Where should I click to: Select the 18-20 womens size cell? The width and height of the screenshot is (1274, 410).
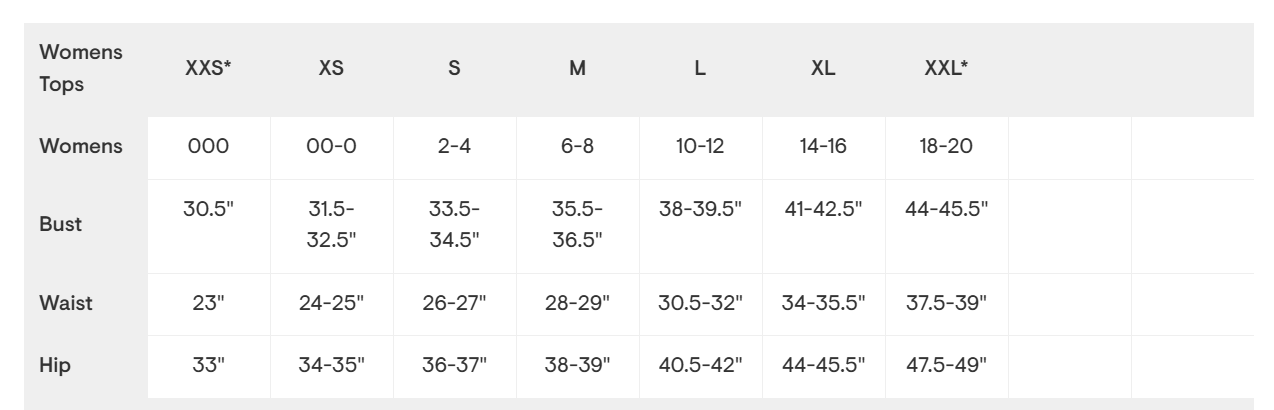coord(946,146)
